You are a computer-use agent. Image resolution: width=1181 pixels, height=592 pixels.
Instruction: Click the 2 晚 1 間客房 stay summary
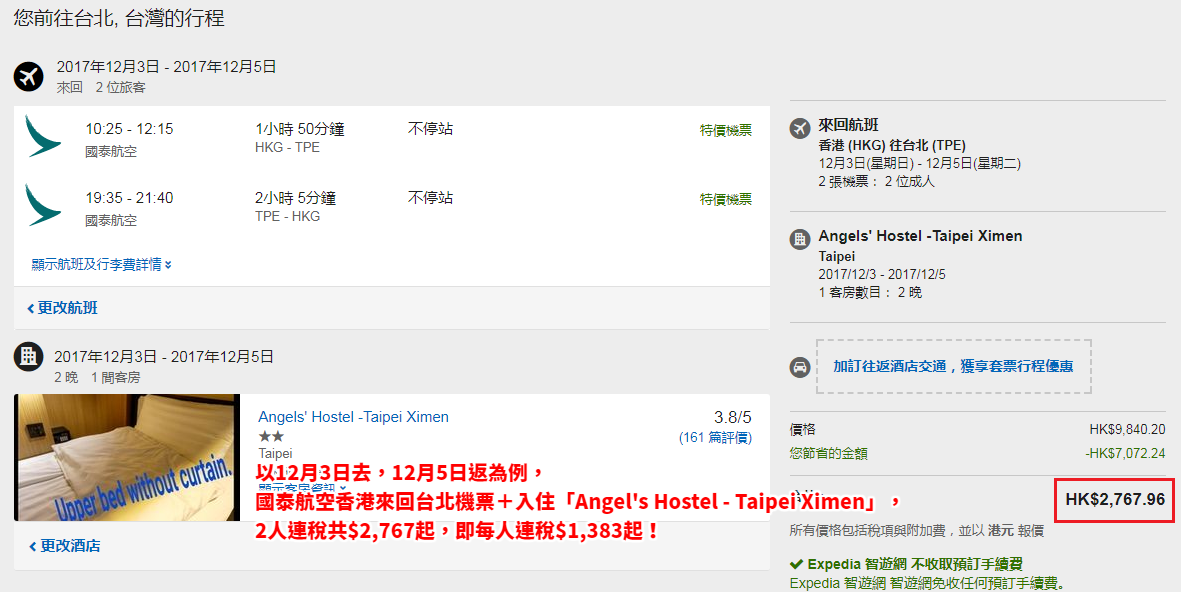click(97, 377)
